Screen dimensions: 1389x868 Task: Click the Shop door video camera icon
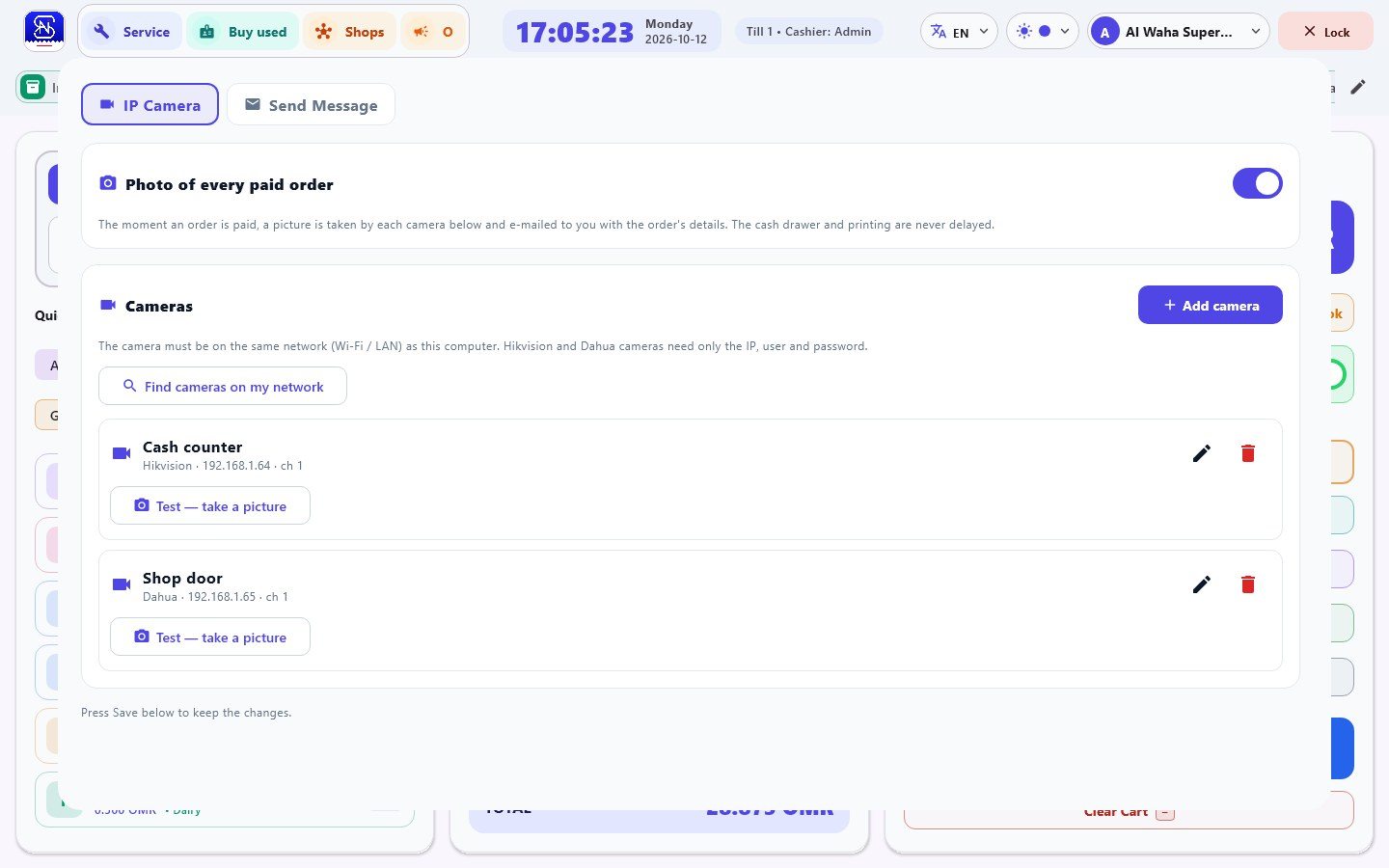(122, 584)
